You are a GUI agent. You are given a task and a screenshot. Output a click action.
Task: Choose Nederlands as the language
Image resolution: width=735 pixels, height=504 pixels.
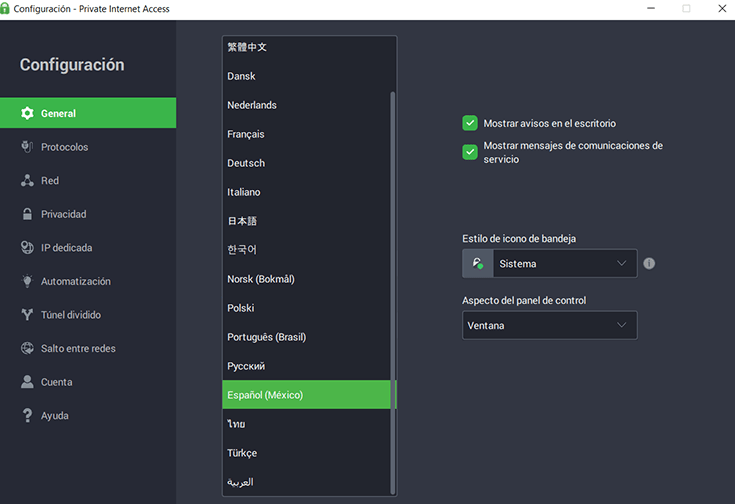[306, 105]
